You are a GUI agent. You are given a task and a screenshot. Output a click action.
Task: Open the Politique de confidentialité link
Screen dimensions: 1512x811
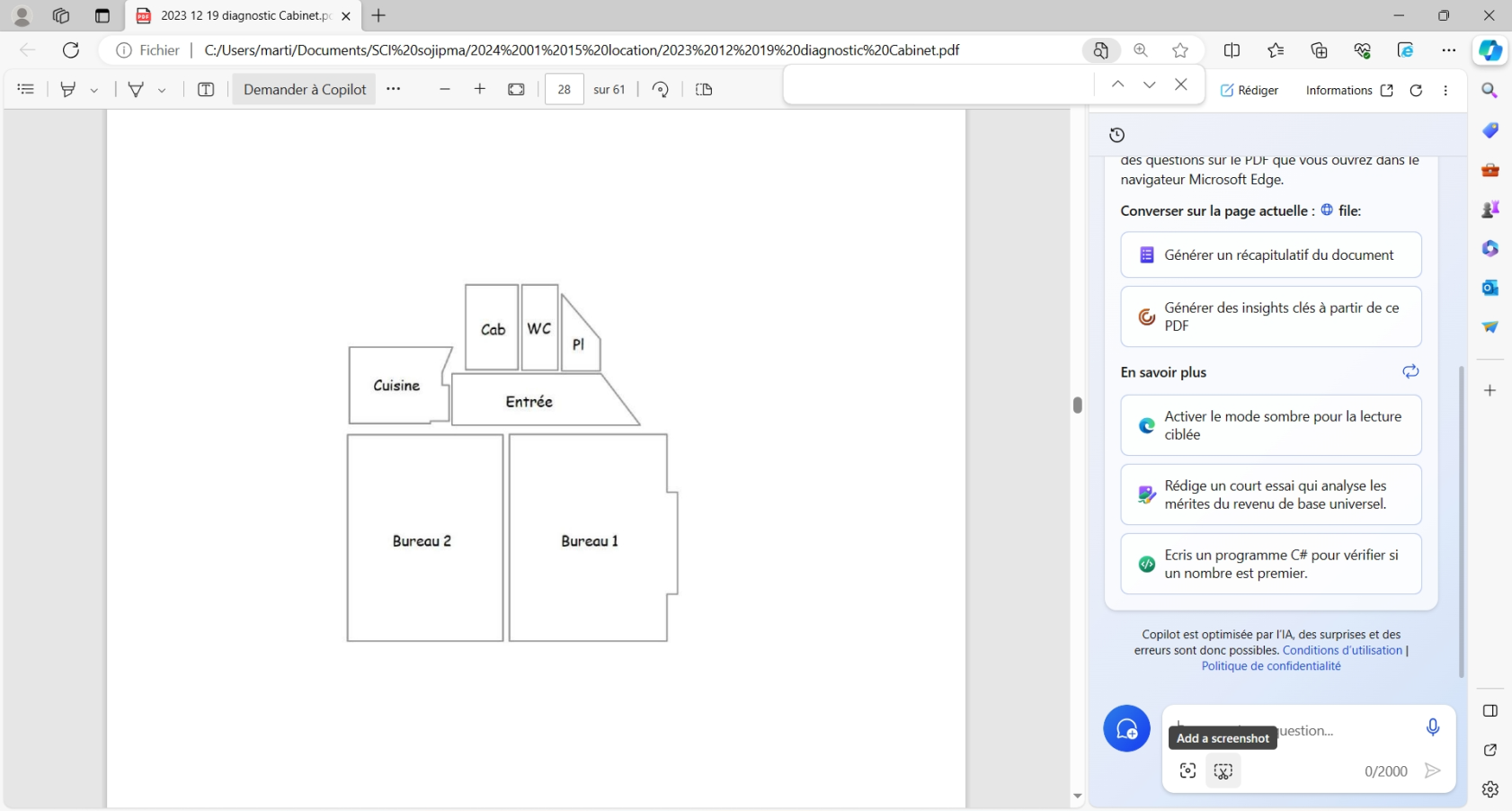click(1271, 666)
